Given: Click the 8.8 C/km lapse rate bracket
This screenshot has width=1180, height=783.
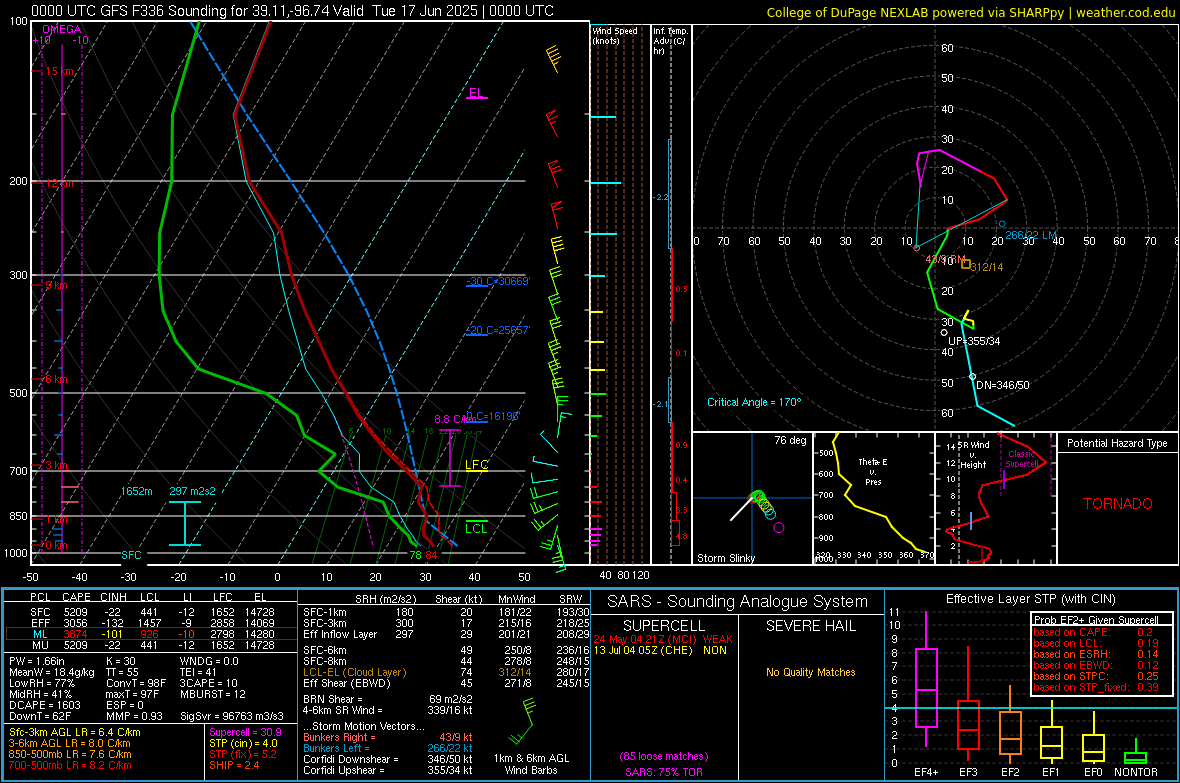Looking at the screenshot, I should coord(450,458).
